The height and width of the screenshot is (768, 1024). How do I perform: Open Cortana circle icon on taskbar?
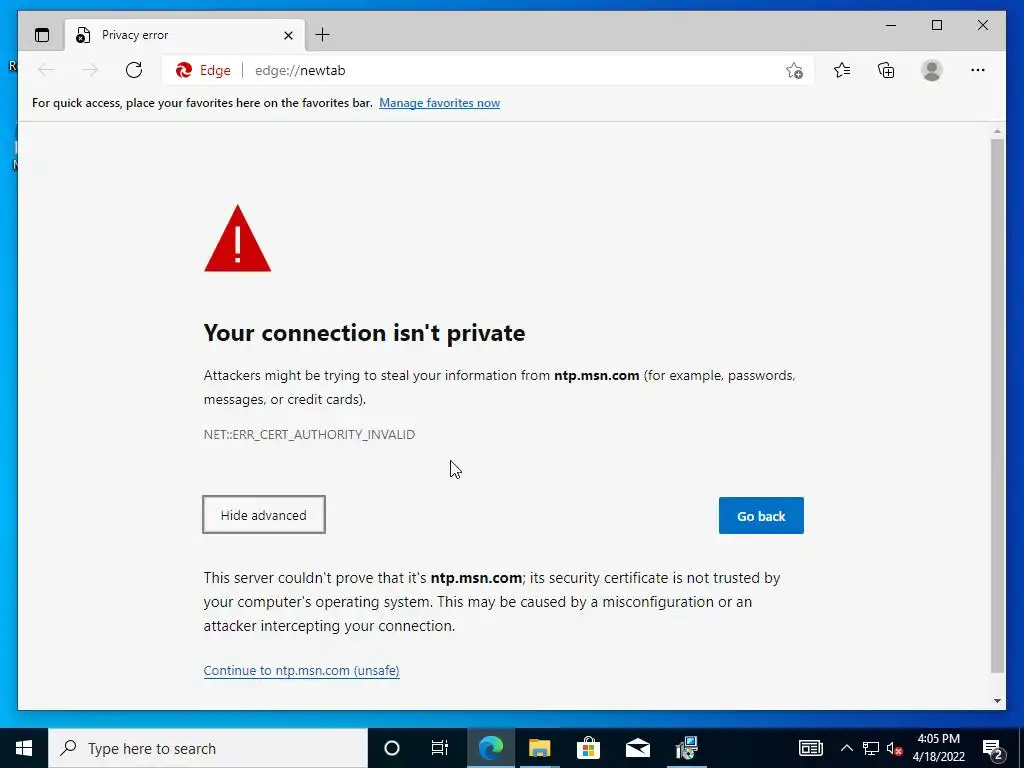tap(392, 748)
